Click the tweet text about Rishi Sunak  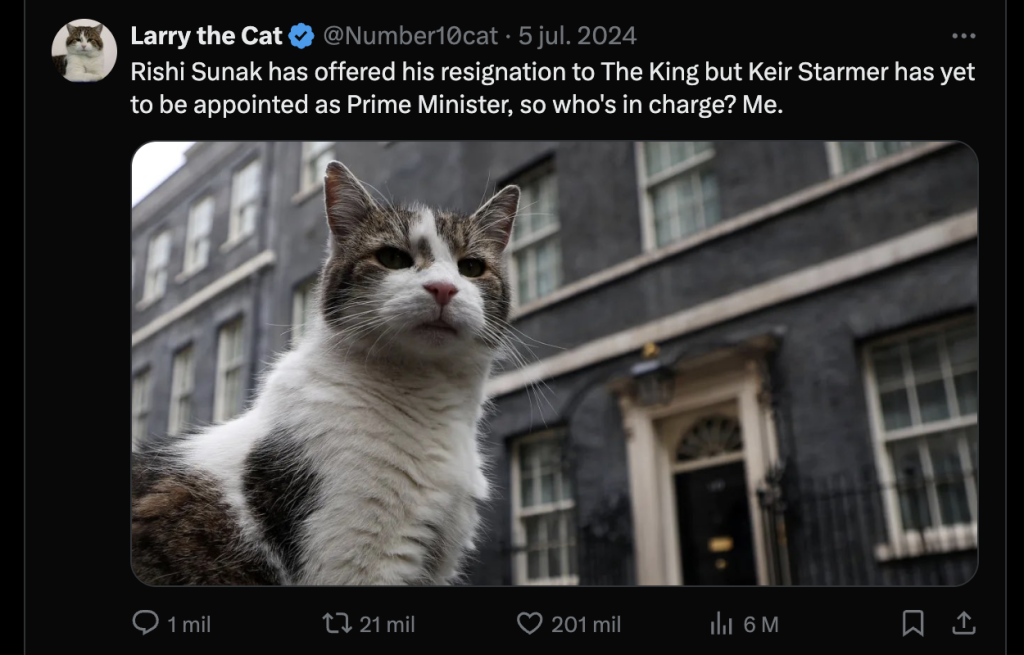(x=552, y=88)
